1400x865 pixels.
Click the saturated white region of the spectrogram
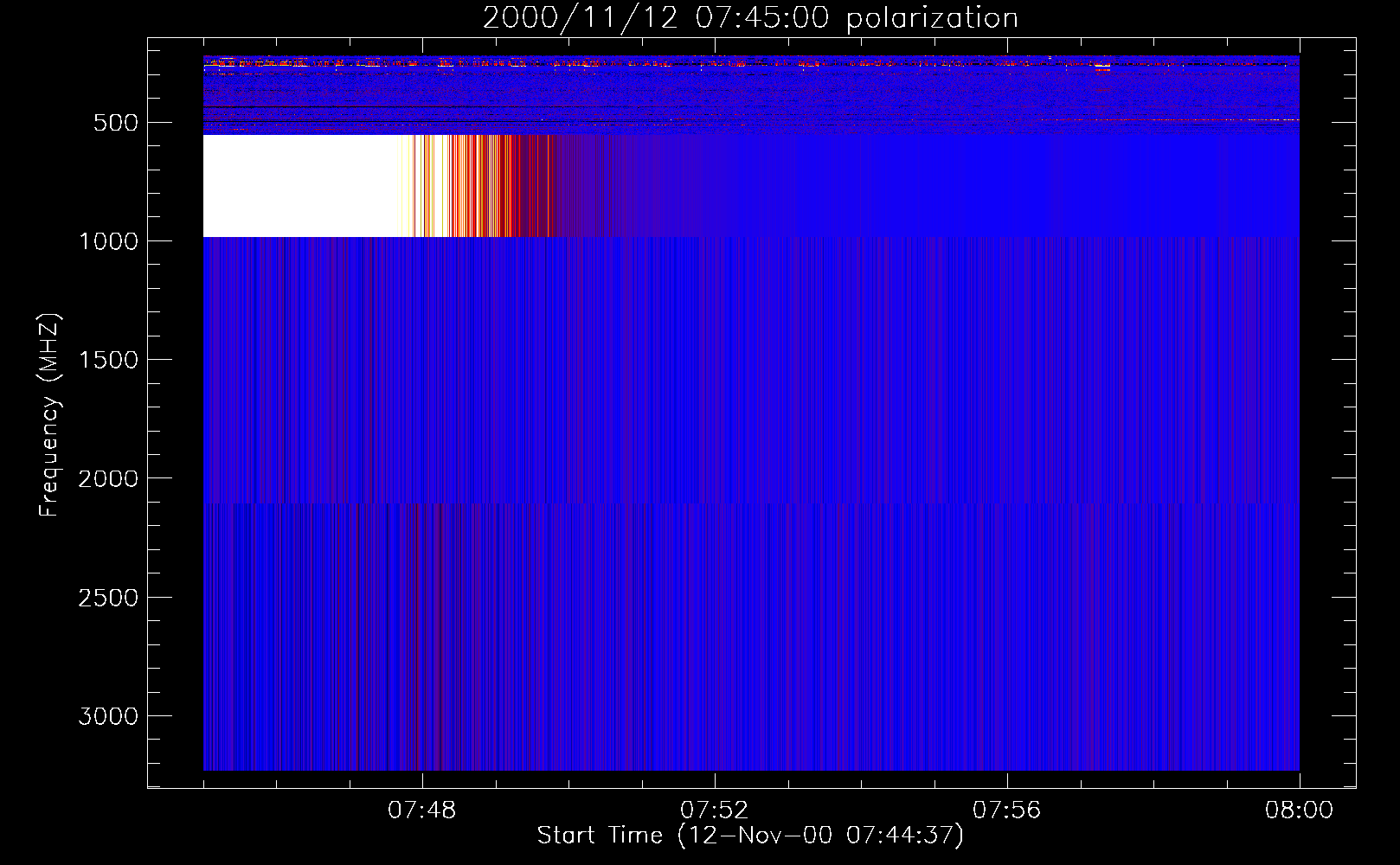(303, 186)
